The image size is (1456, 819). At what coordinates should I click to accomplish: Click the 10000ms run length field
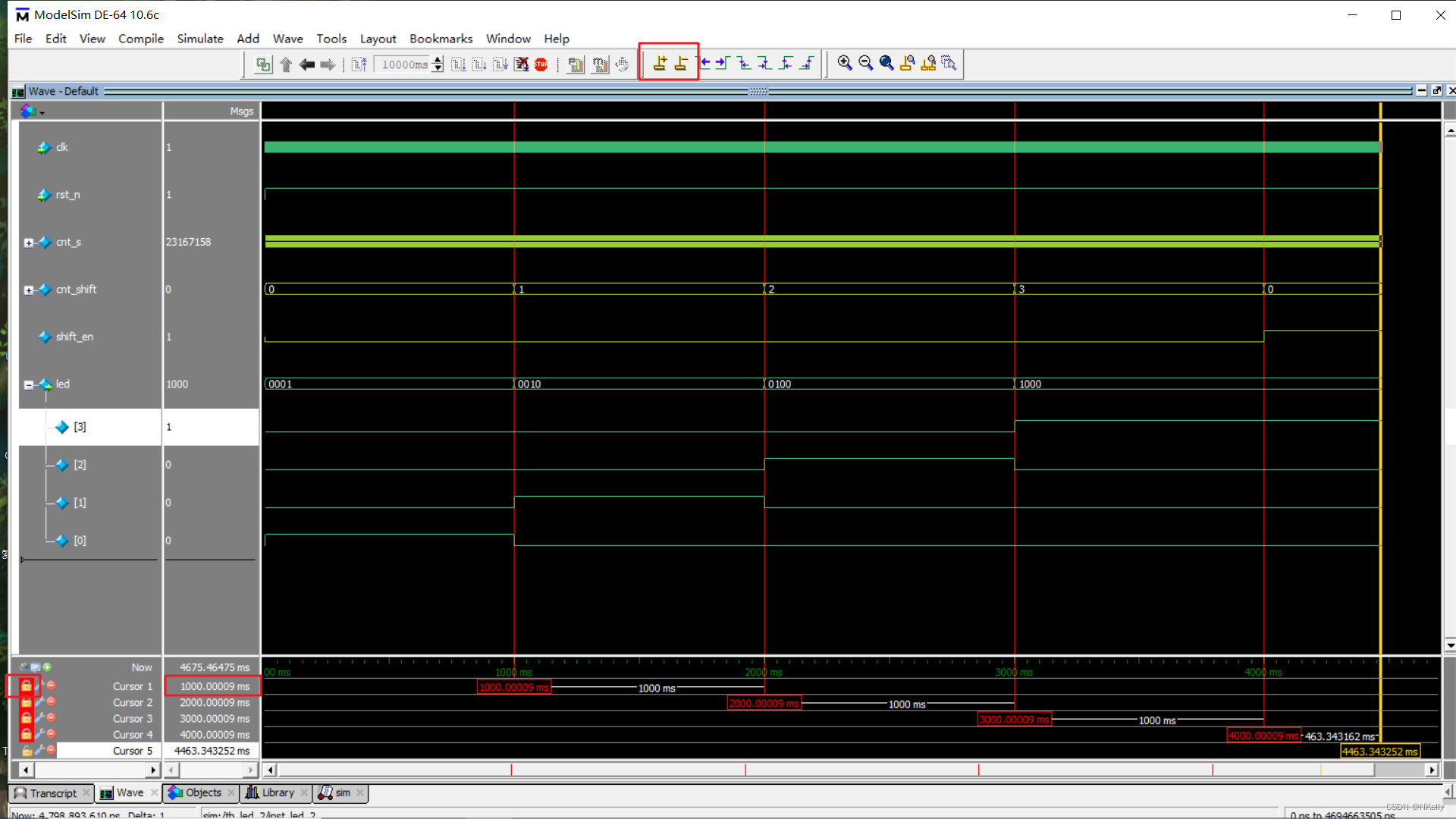click(x=403, y=64)
